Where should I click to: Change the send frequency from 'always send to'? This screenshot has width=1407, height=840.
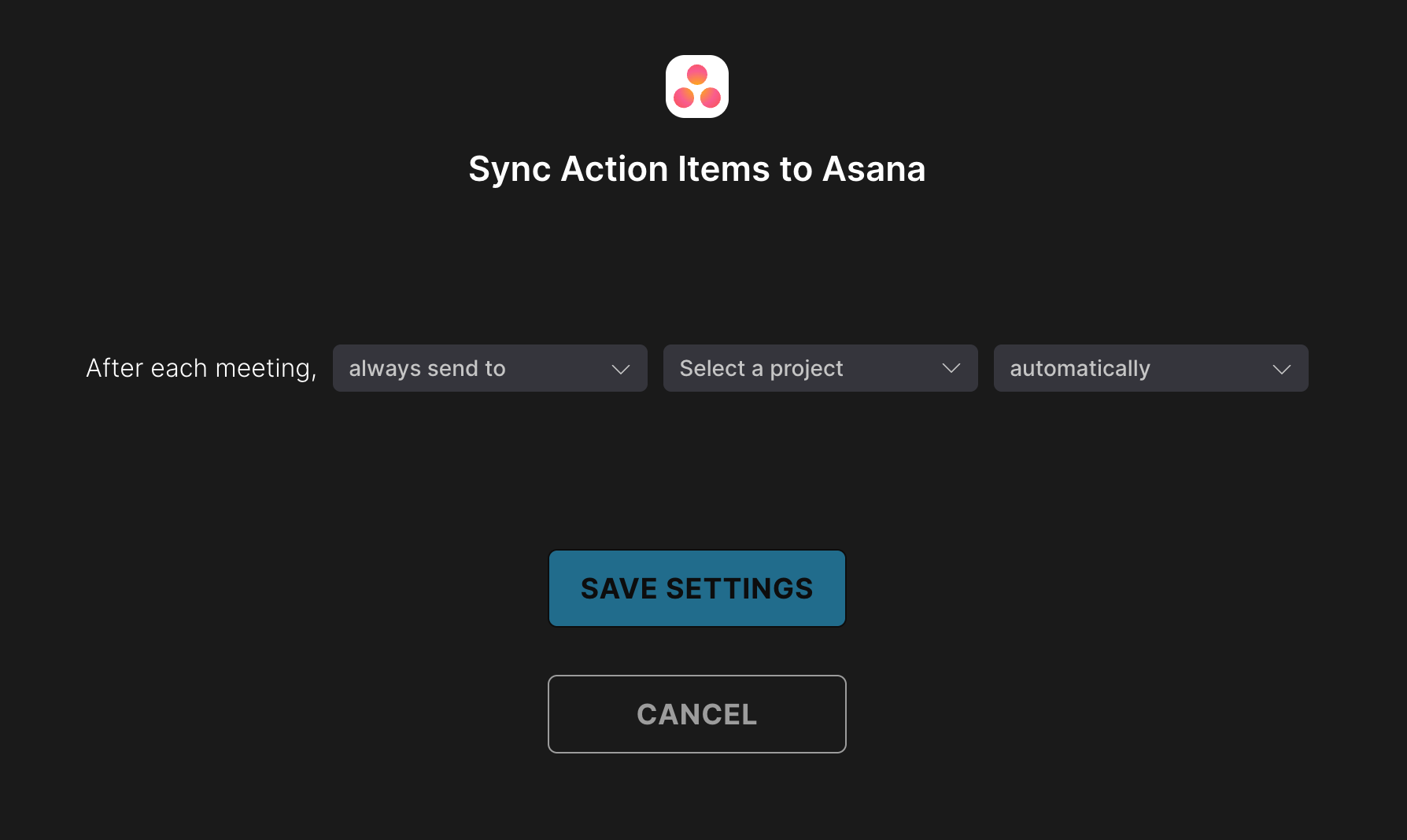click(x=490, y=368)
